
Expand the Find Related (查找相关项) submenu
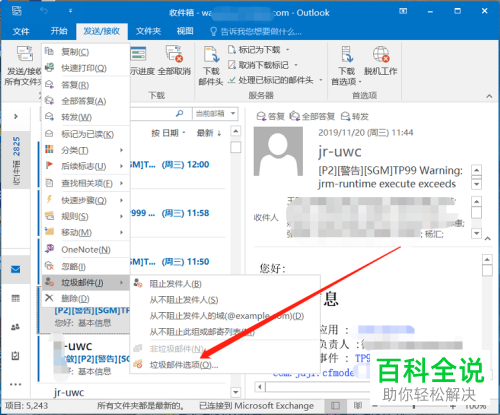86,183
